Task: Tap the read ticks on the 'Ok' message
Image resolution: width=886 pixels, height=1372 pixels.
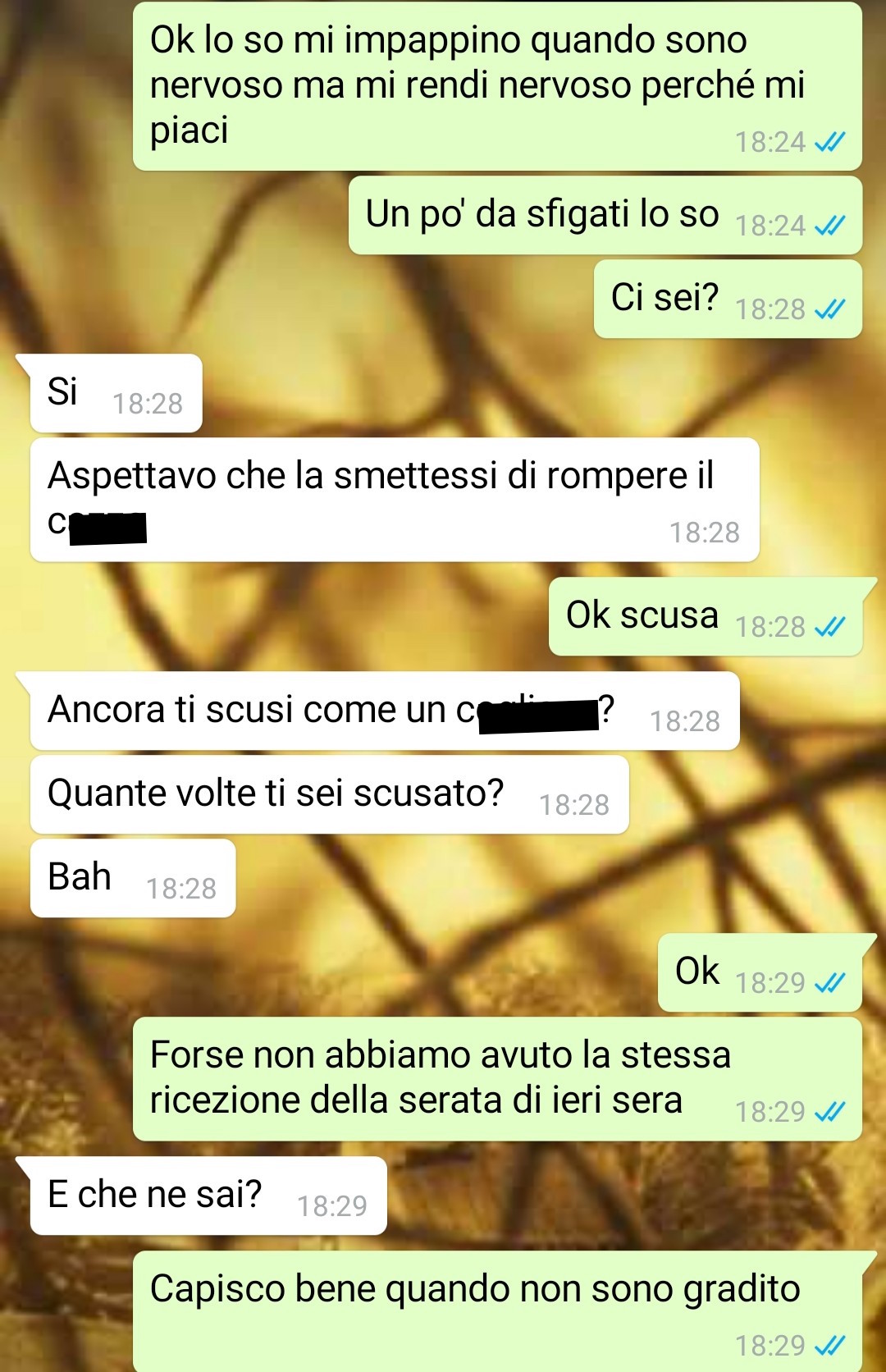Action: point(829,983)
